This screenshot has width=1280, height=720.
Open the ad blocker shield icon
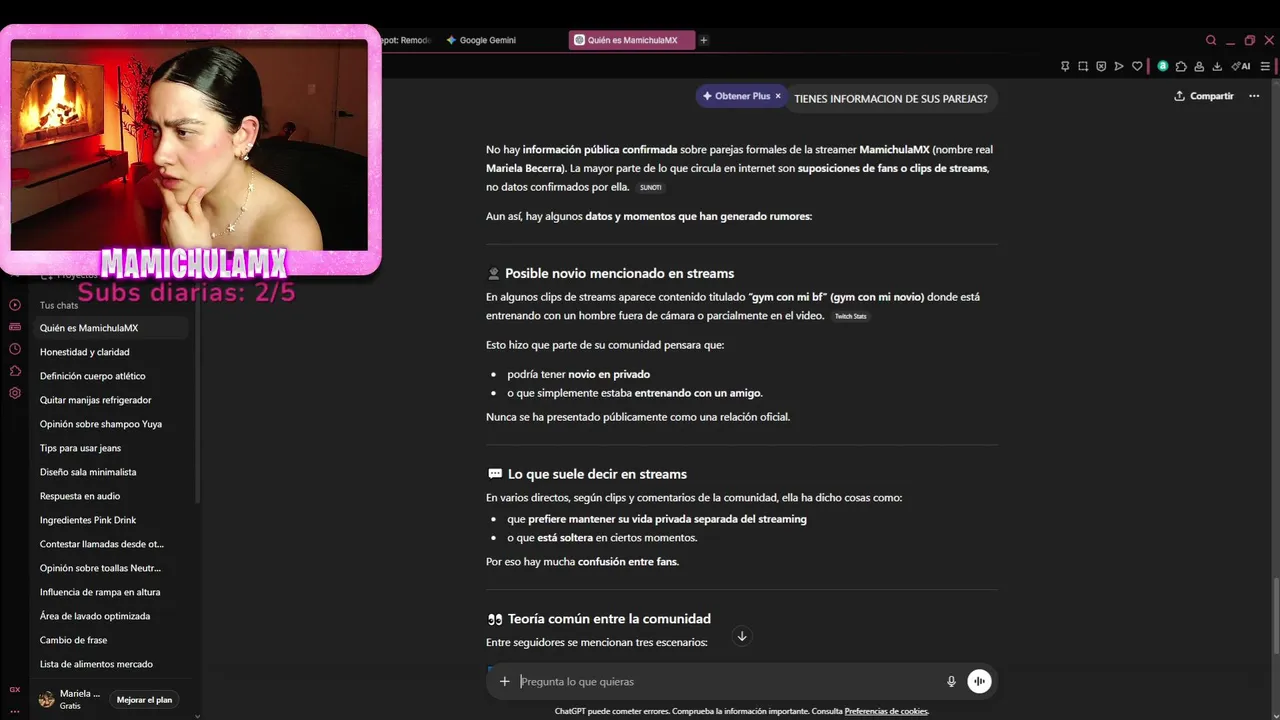click(x=1101, y=66)
